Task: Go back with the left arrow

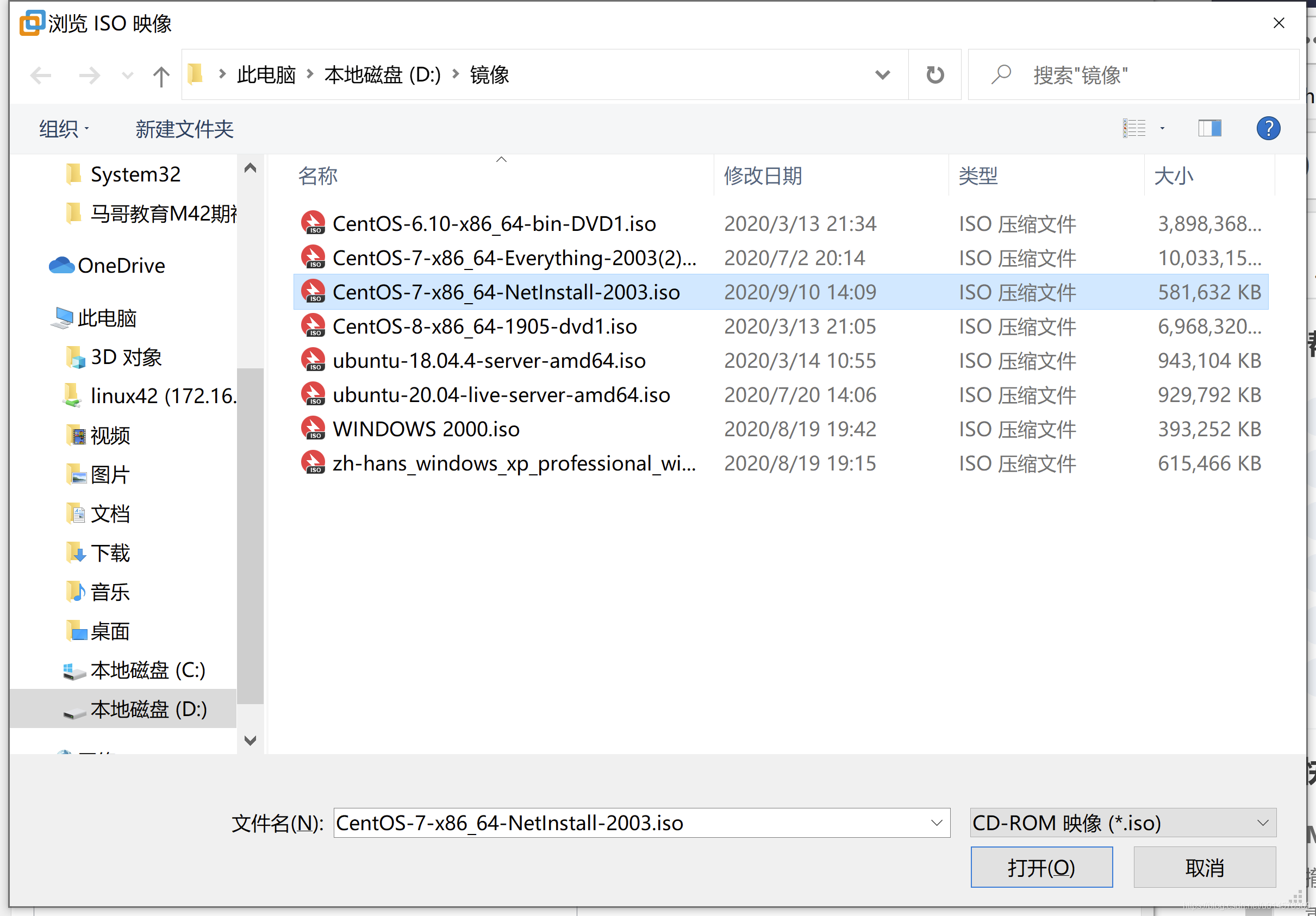Action: pos(41,75)
